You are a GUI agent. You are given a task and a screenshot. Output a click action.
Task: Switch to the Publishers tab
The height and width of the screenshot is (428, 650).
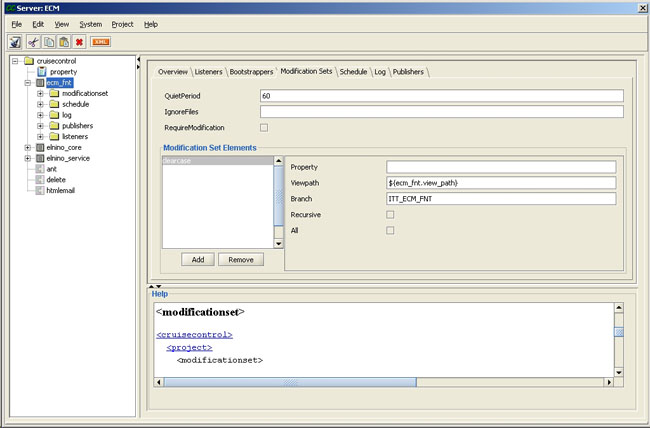click(408, 72)
